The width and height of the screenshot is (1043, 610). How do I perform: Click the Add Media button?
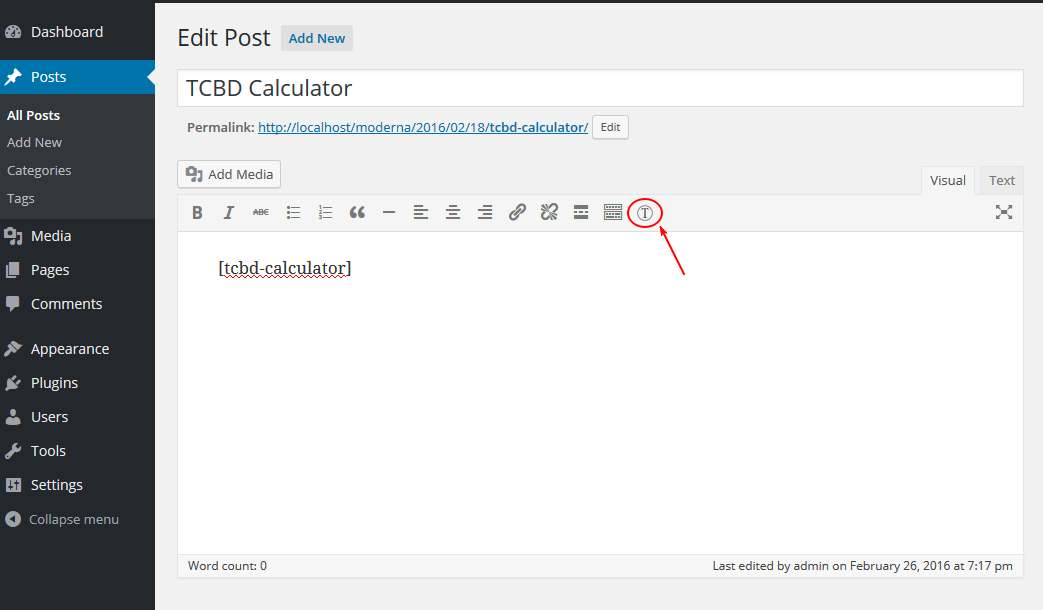229,174
